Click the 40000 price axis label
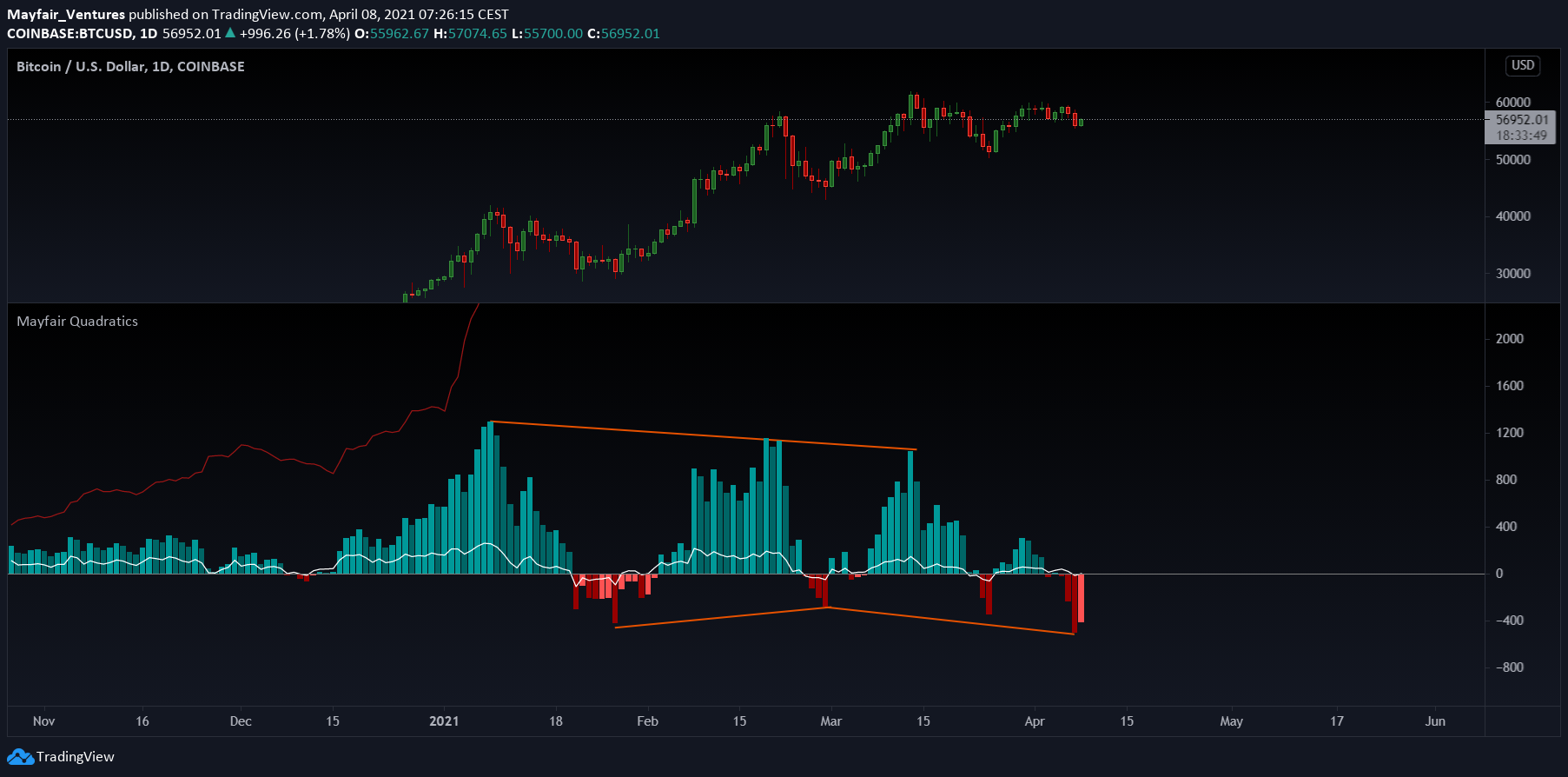This screenshot has width=1568, height=777. (x=1512, y=216)
